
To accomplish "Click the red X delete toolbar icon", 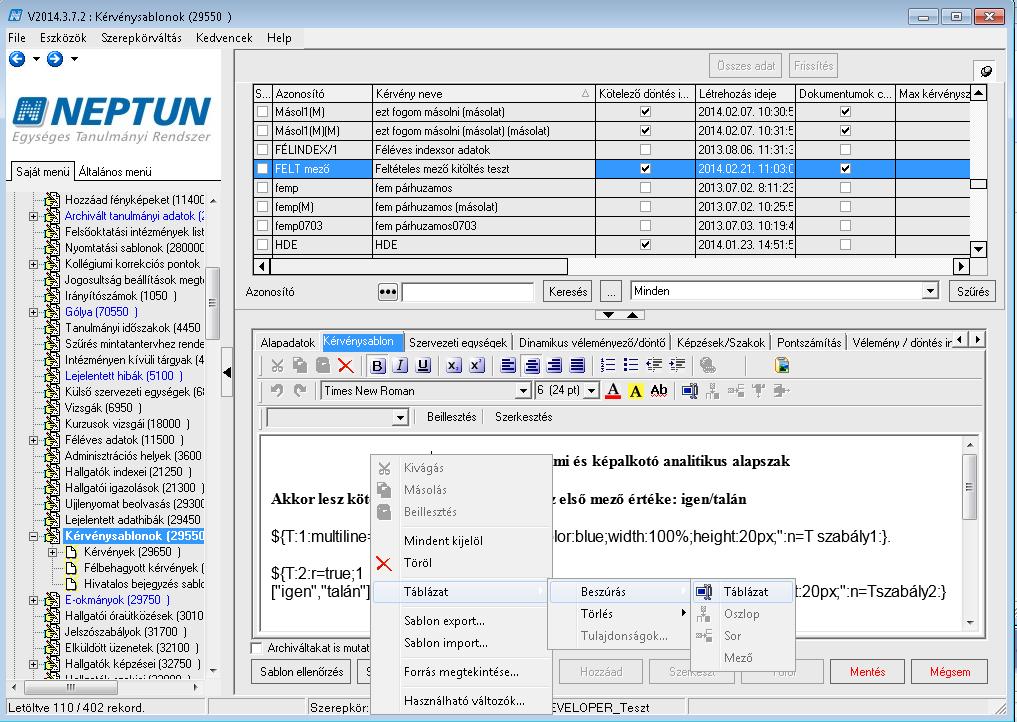I will click(346, 366).
